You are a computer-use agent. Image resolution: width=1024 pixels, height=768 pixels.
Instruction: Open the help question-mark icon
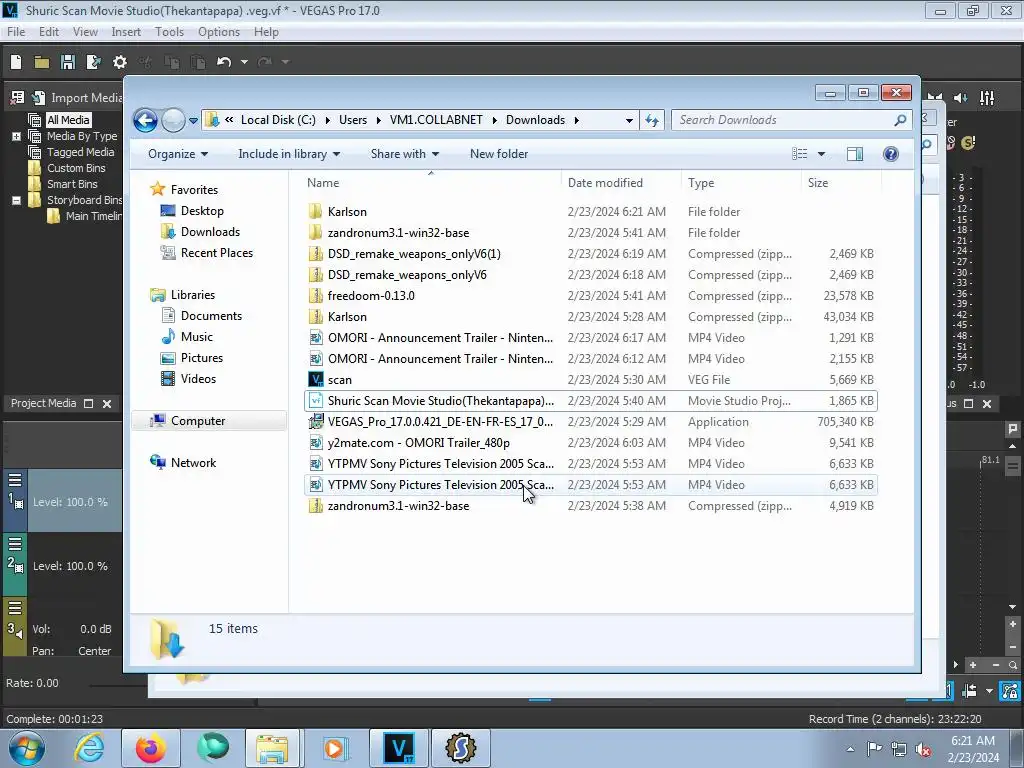(x=891, y=154)
